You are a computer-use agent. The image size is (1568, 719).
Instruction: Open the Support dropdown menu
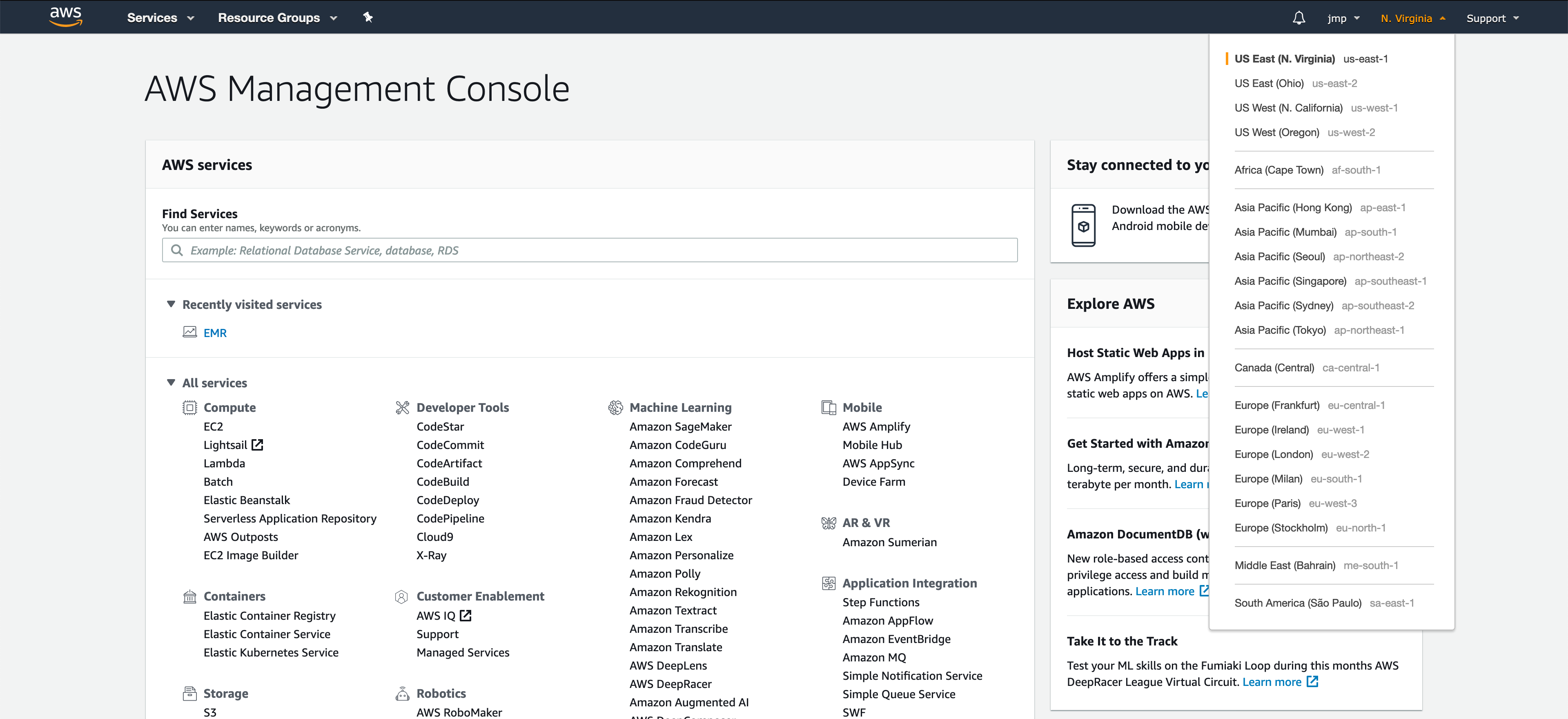pyautogui.click(x=1492, y=18)
